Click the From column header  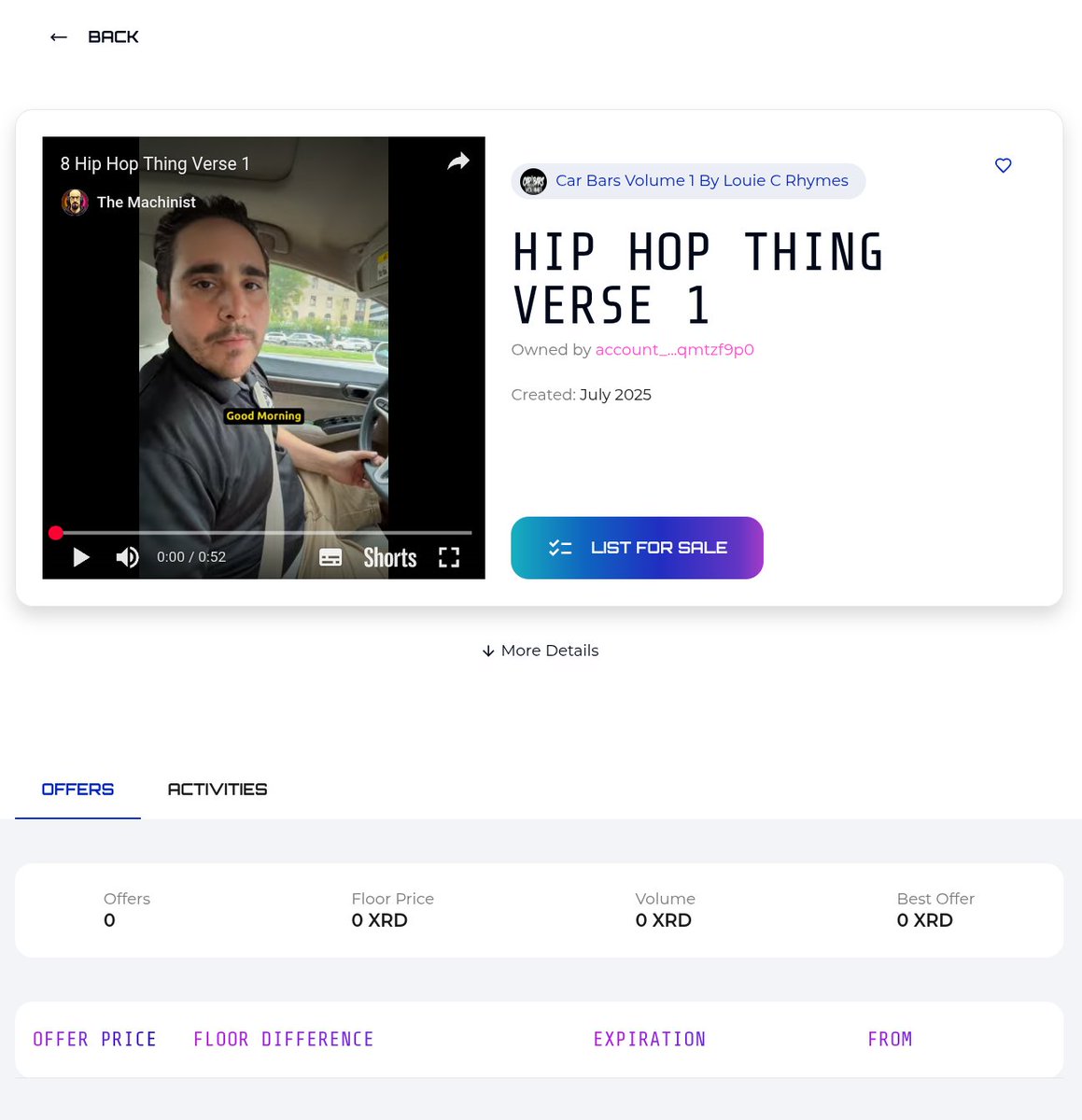click(x=890, y=1039)
